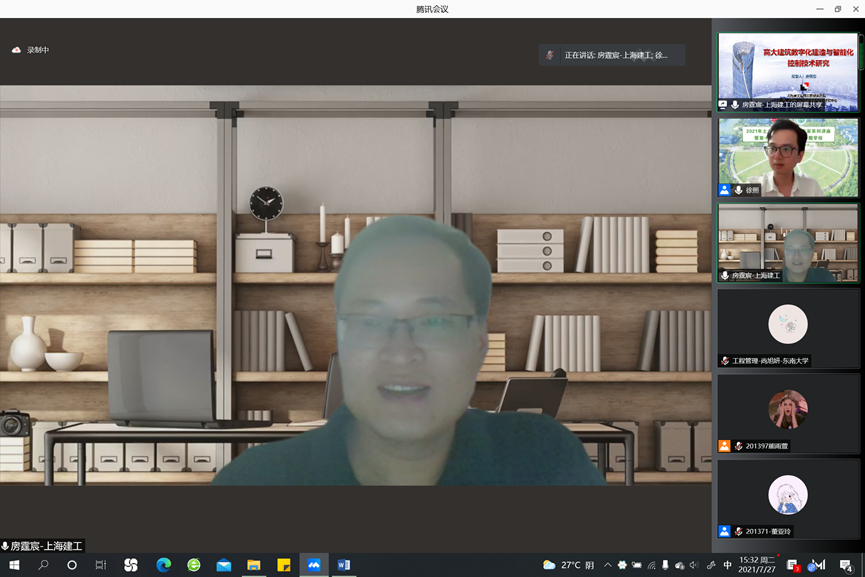The width and height of the screenshot is (865, 577).
Task: Click the 中 input method indicator
Action: point(727,565)
